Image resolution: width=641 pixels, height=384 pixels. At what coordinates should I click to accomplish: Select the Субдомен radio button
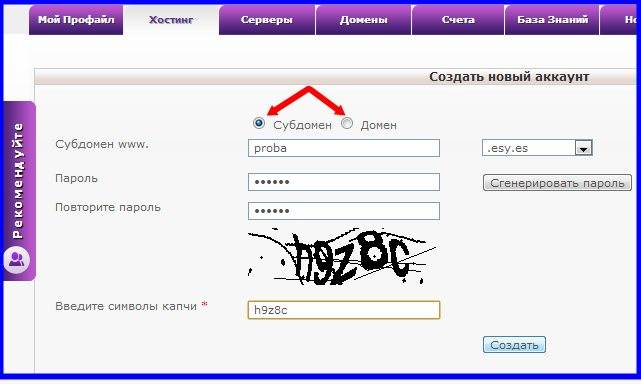click(259, 123)
